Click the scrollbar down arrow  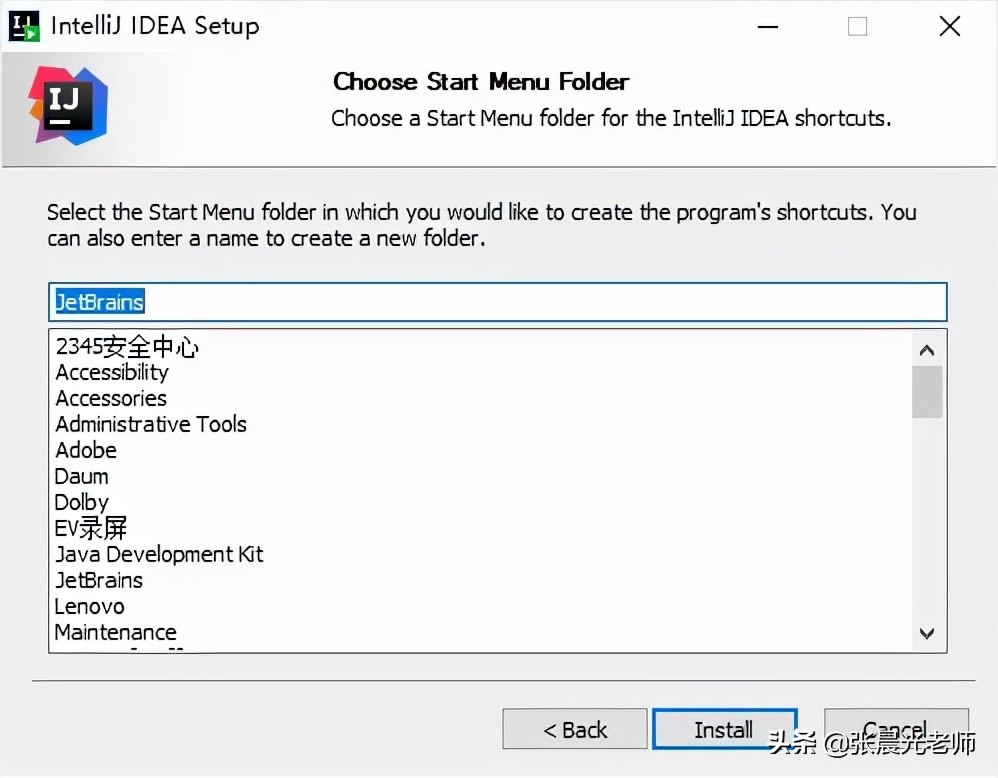tap(927, 633)
